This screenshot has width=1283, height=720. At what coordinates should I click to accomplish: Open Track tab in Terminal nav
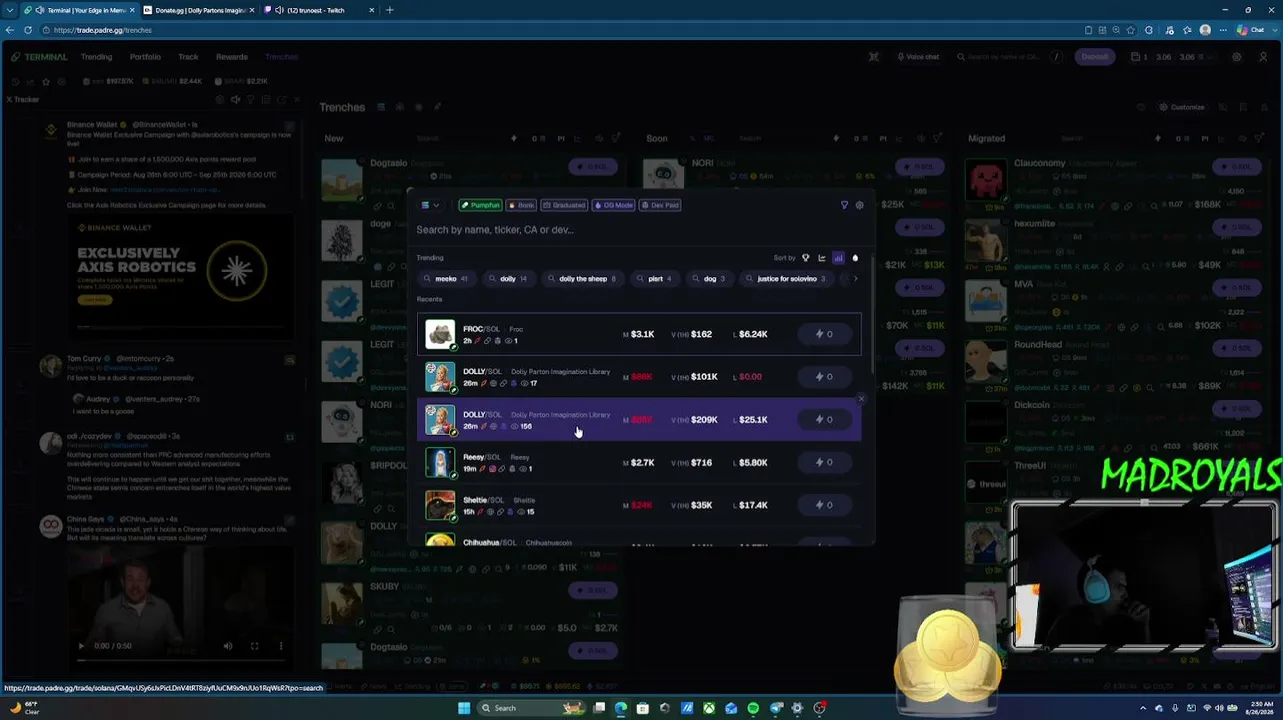click(188, 57)
